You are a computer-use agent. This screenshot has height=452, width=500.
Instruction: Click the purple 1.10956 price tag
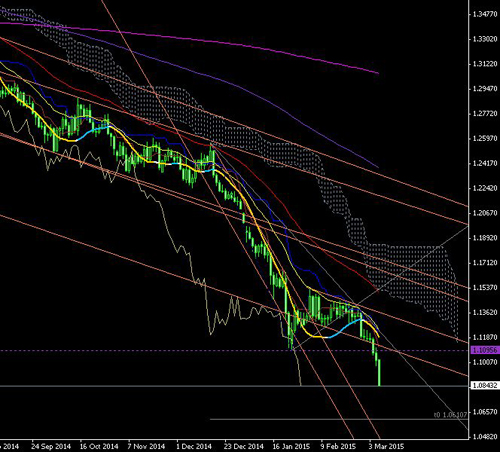click(485, 350)
